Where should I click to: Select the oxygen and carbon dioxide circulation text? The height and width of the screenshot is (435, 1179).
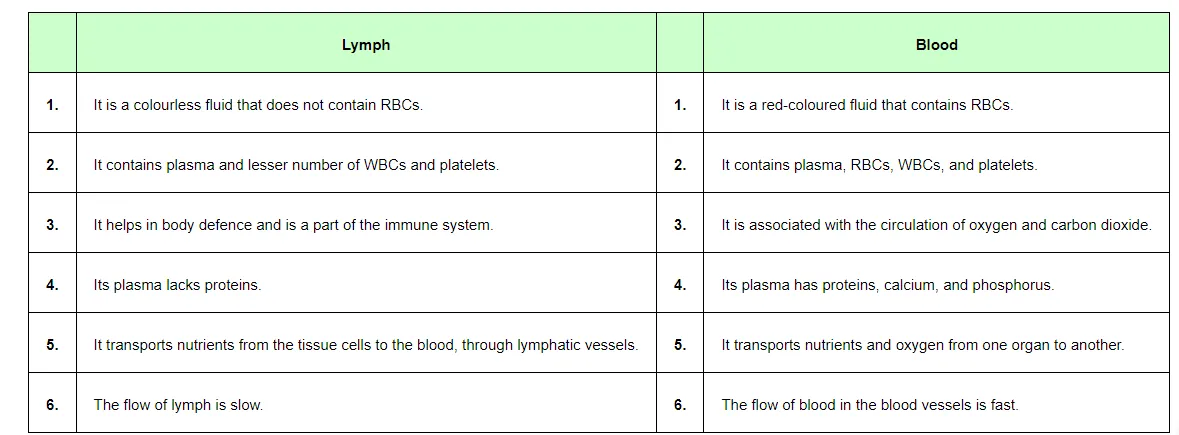pyautogui.click(x=936, y=225)
